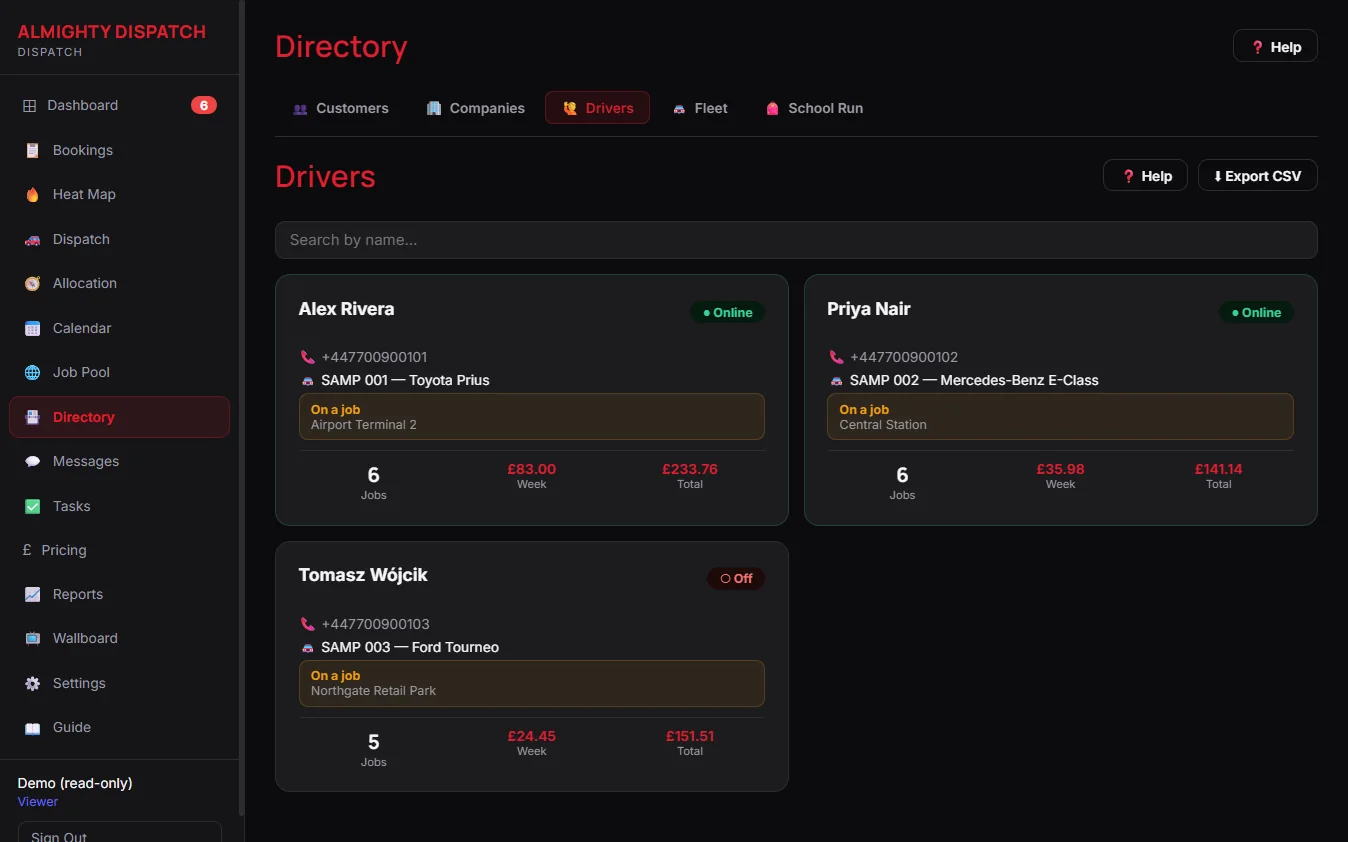Click Tomasz Wójcik's Off status badge
Image resolution: width=1348 pixels, height=842 pixels.
point(736,579)
